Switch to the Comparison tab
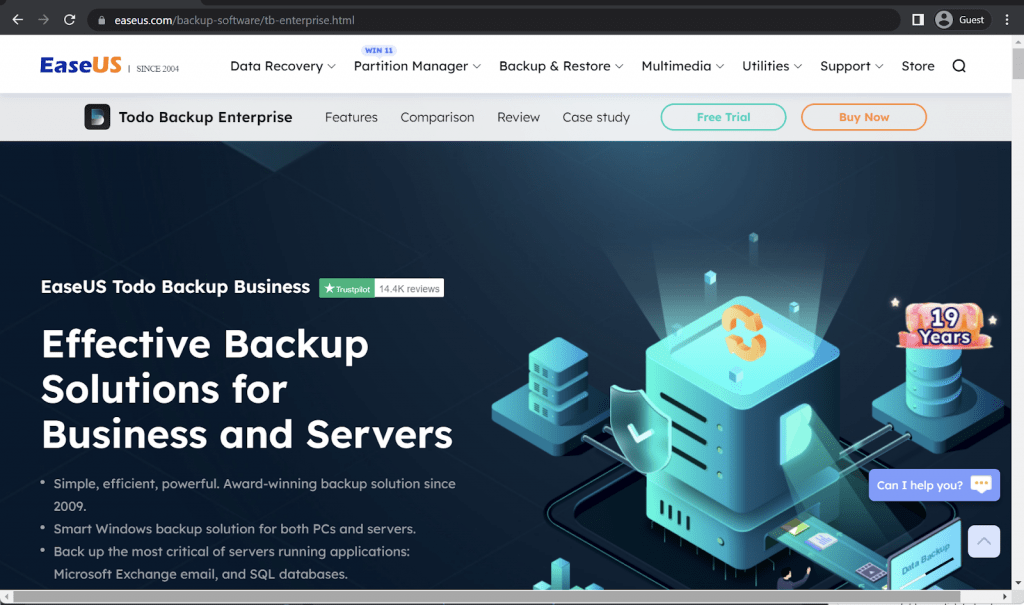This screenshot has width=1024, height=605. 437,117
